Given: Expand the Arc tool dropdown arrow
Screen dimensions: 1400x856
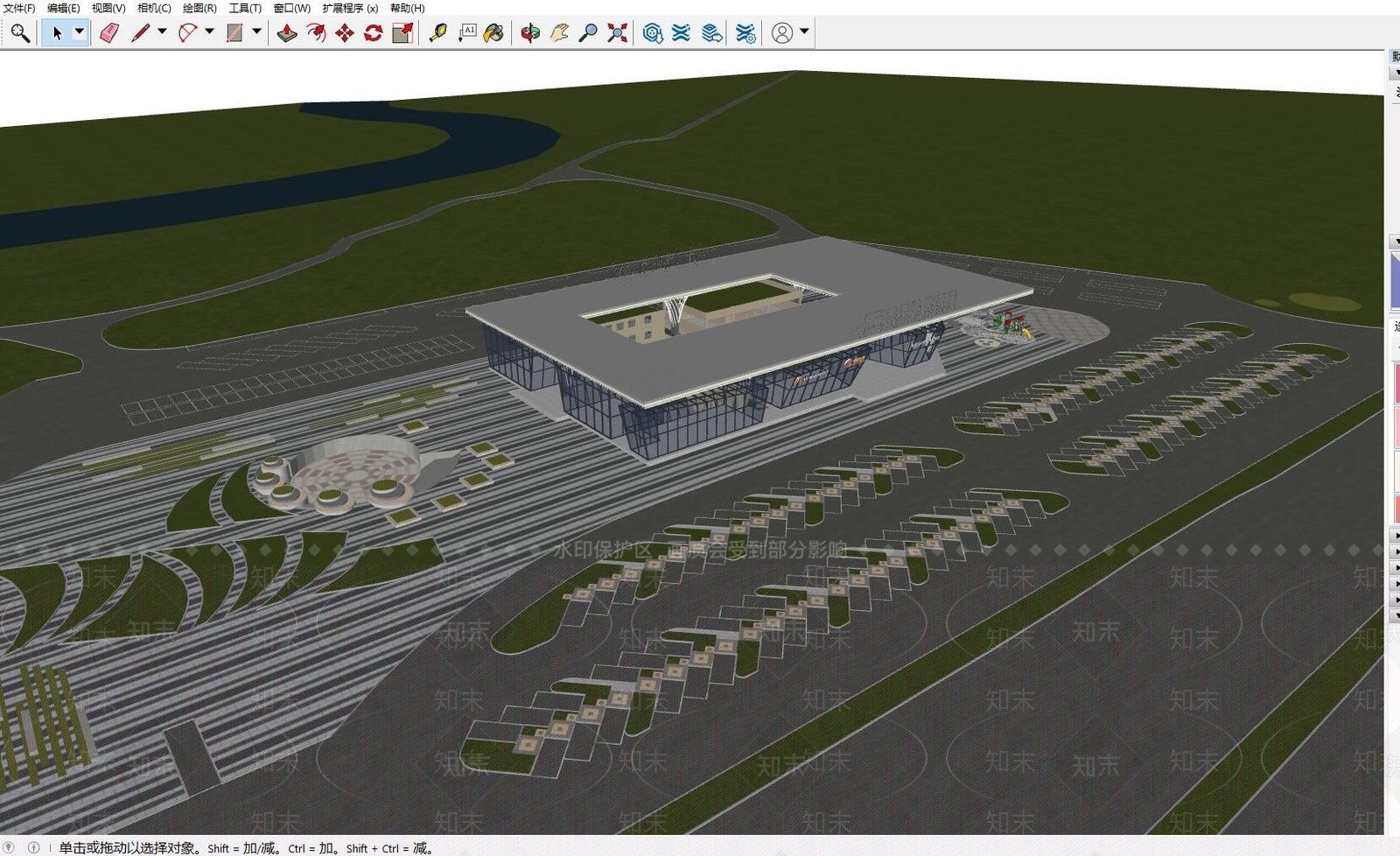Looking at the screenshot, I should click(209, 32).
